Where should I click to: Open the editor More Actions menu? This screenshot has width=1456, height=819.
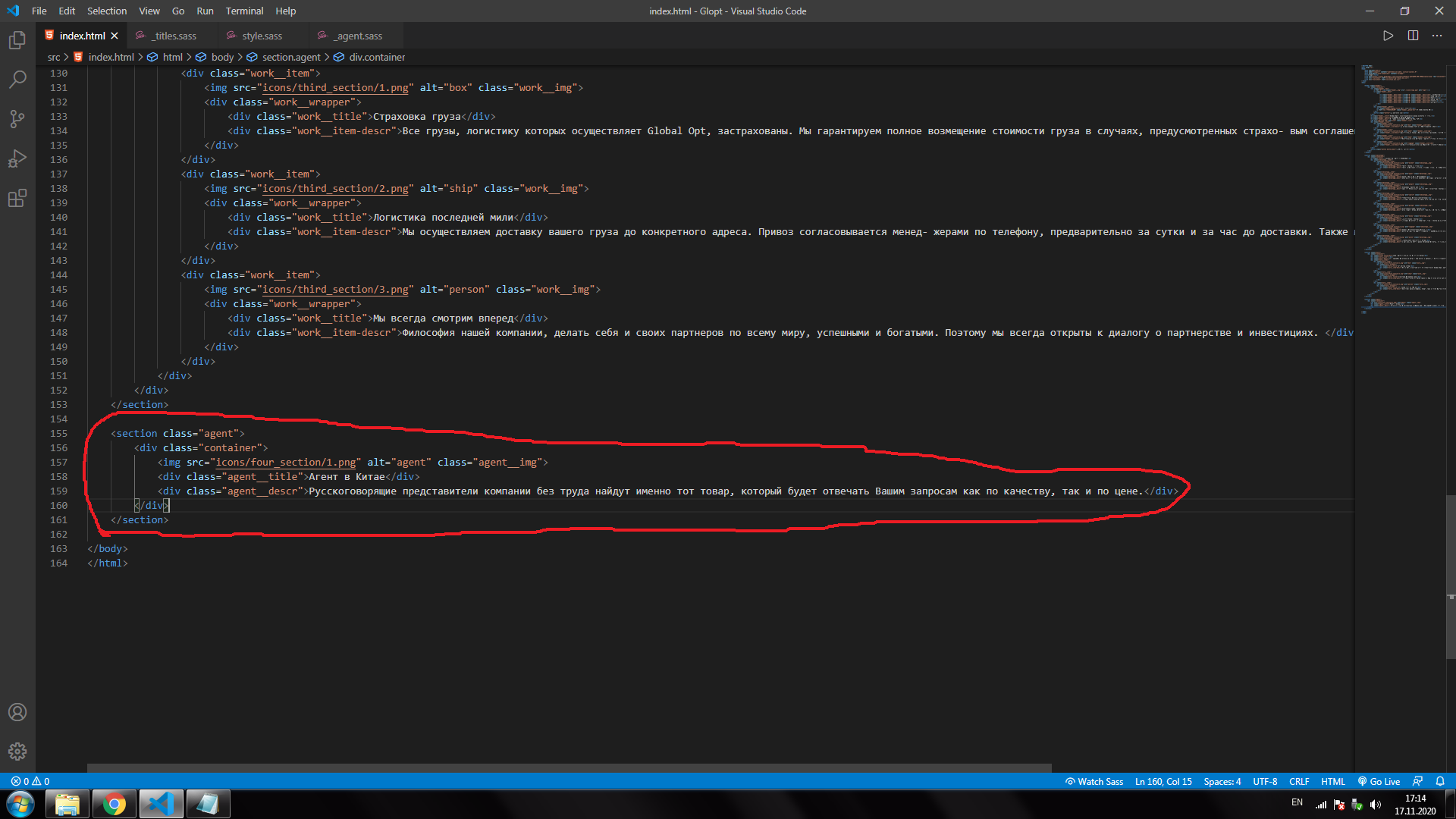click(1437, 36)
